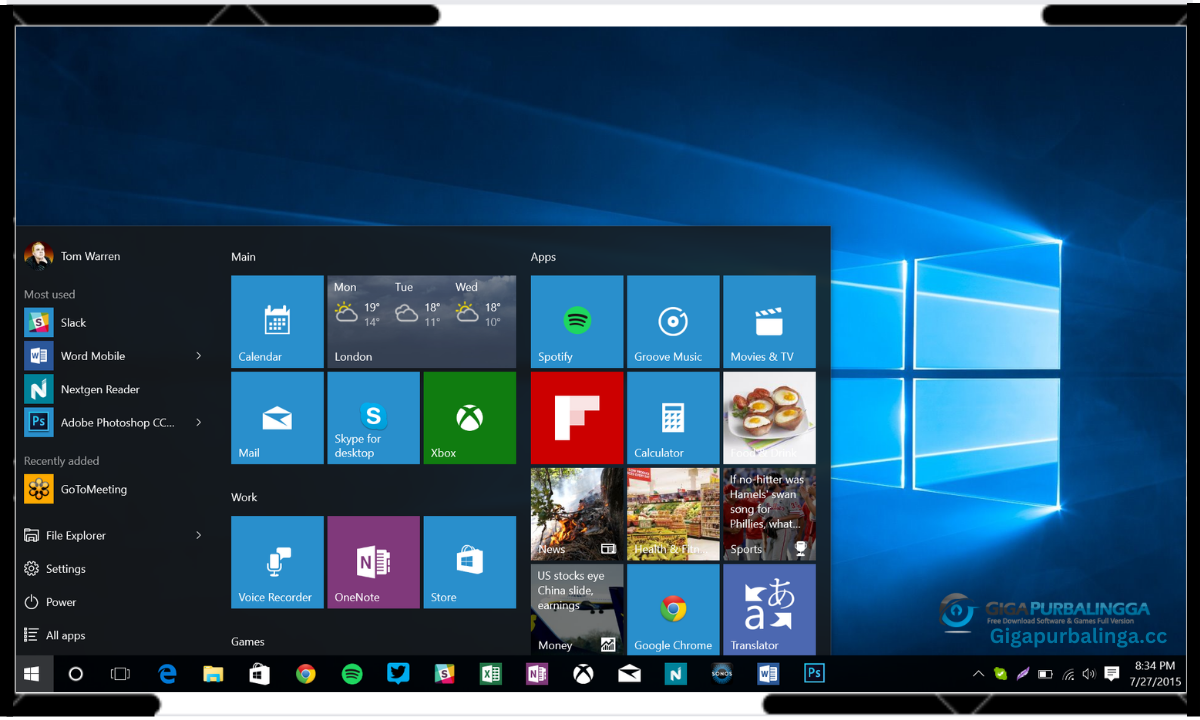This screenshot has height=720, width=1200.
Task: Open the Translator tile
Action: pyautogui.click(x=769, y=609)
